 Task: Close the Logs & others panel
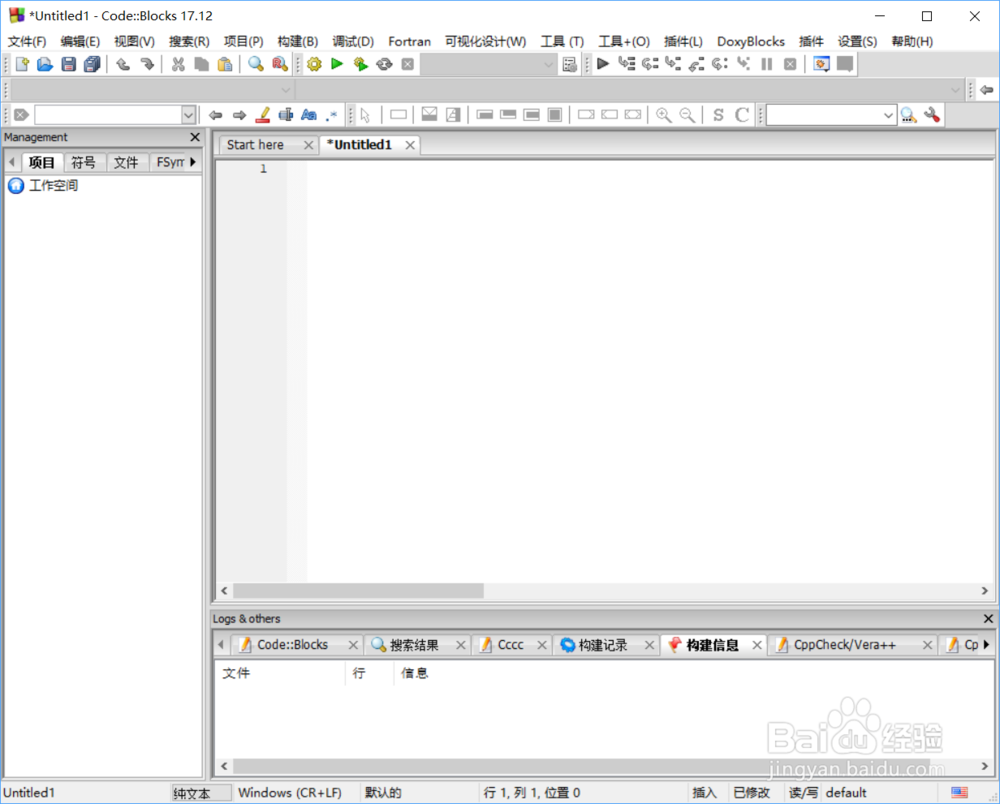point(988,618)
